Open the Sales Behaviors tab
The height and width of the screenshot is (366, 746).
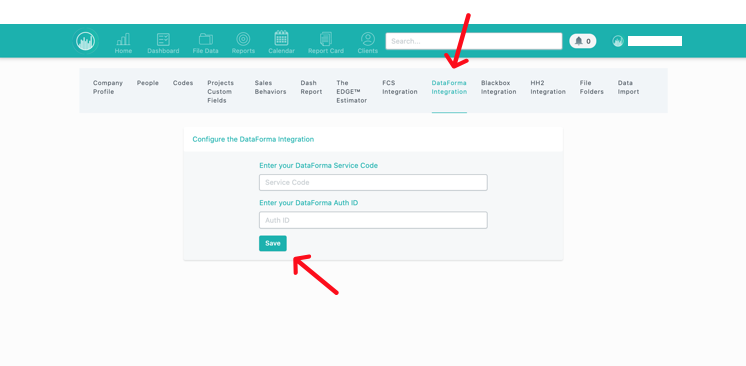pyautogui.click(x=270, y=87)
